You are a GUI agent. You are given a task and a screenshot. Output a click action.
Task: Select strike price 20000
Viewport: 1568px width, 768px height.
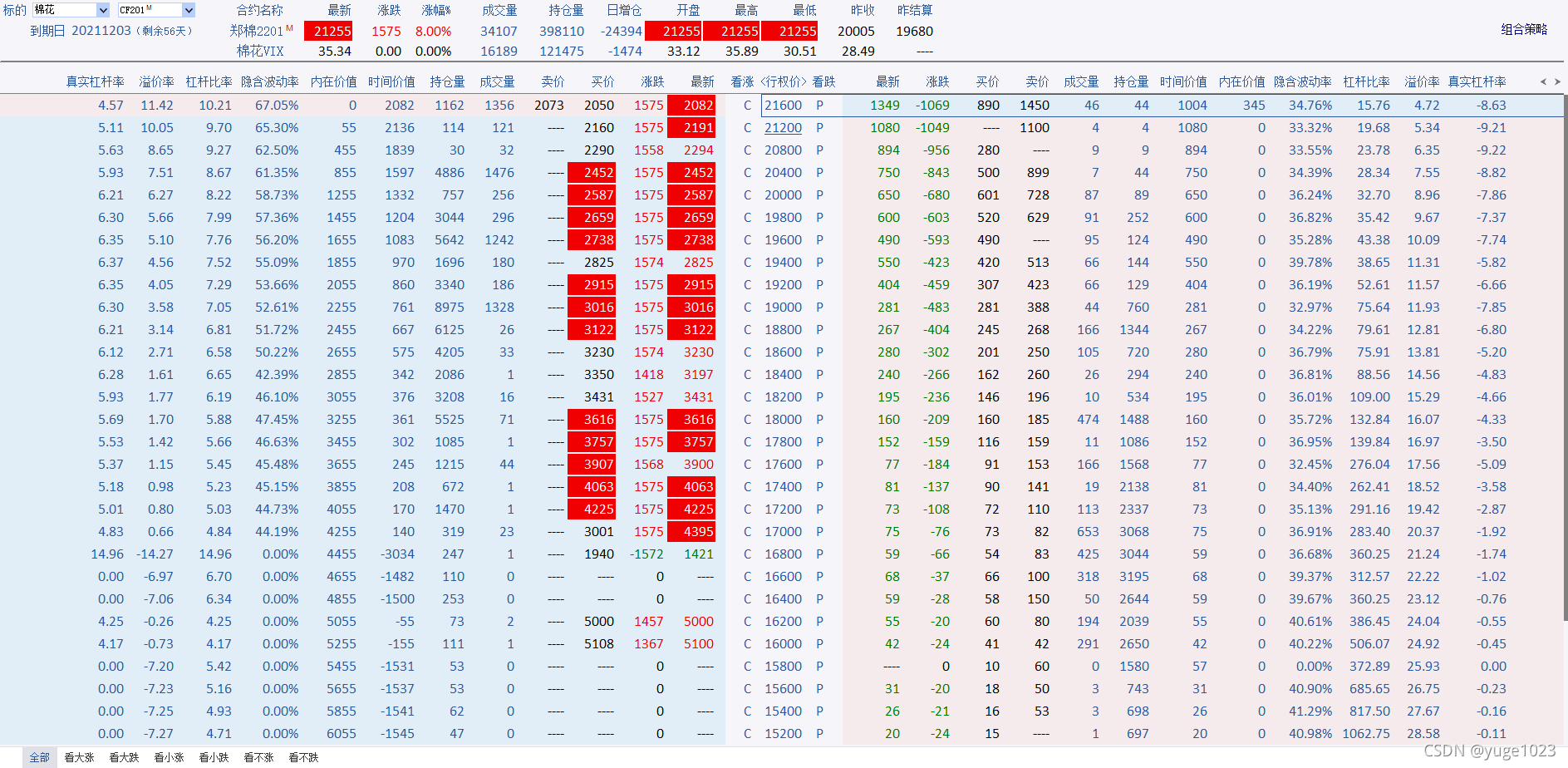click(784, 195)
